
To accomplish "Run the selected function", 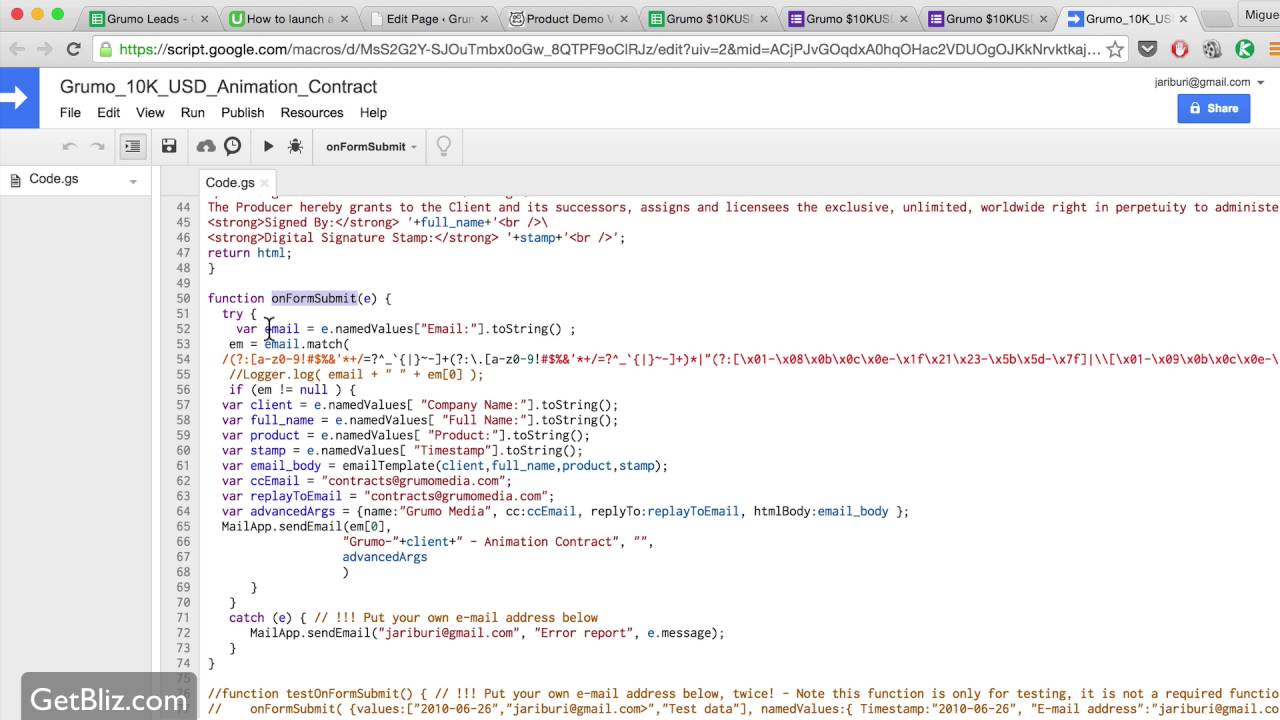I will [268, 146].
